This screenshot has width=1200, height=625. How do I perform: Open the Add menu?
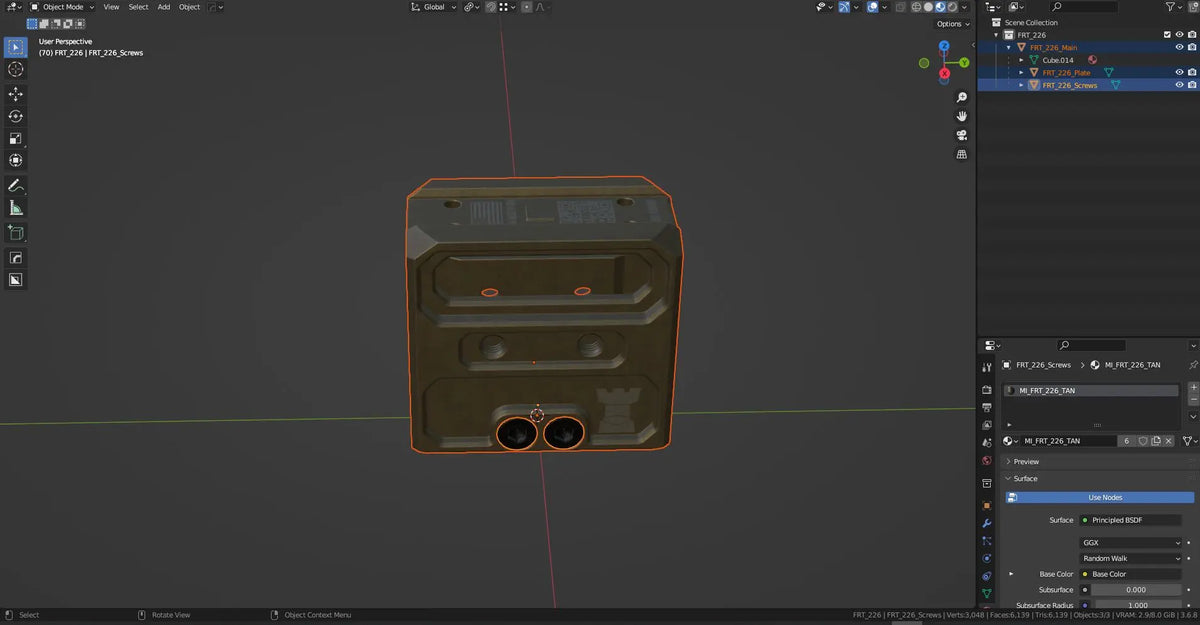click(164, 7)
